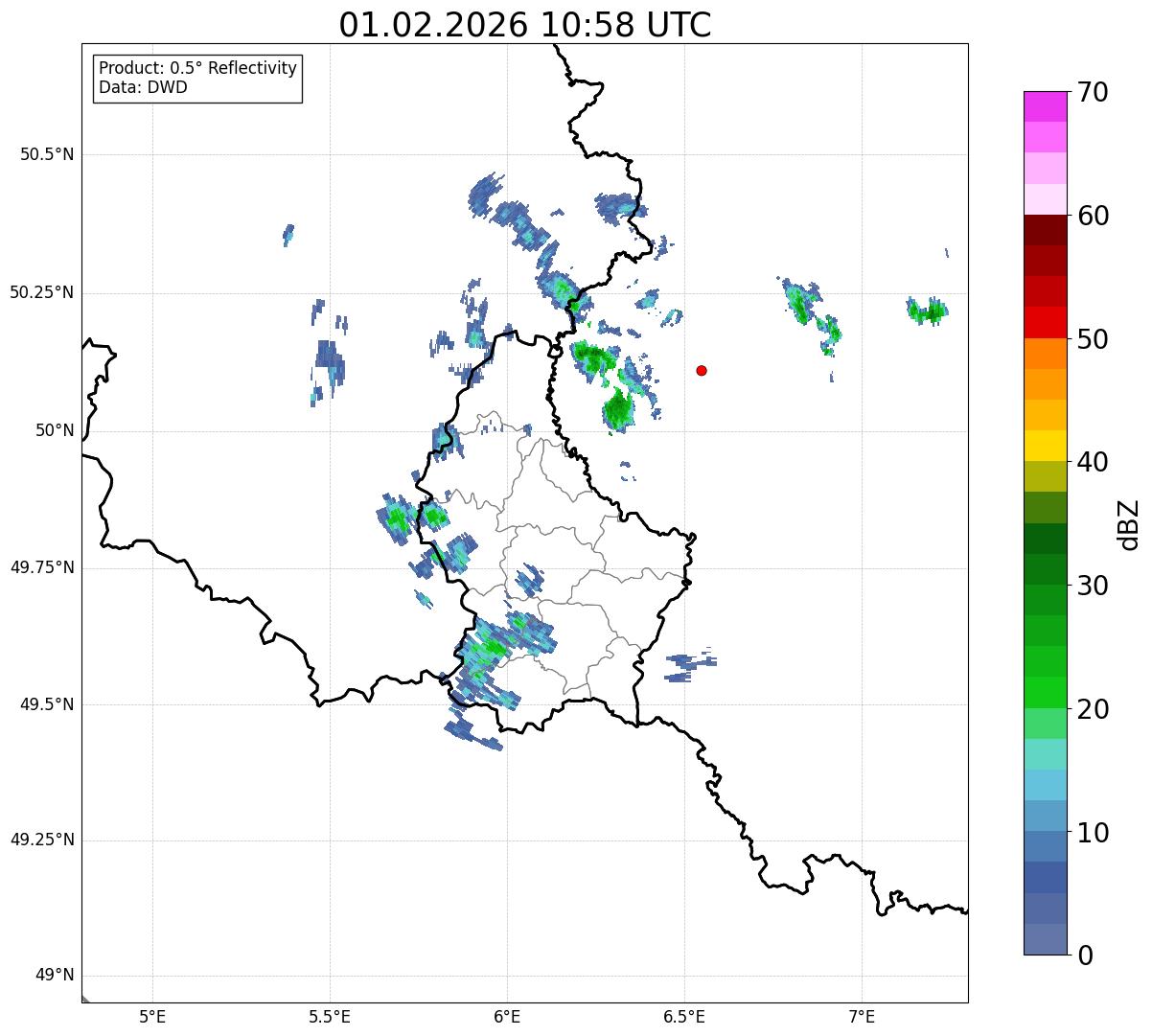The height and width of the screenshot is (1036, 1152).
Task: Pick the bright red swatch just above 50 dBZ
Action: 1046,323
